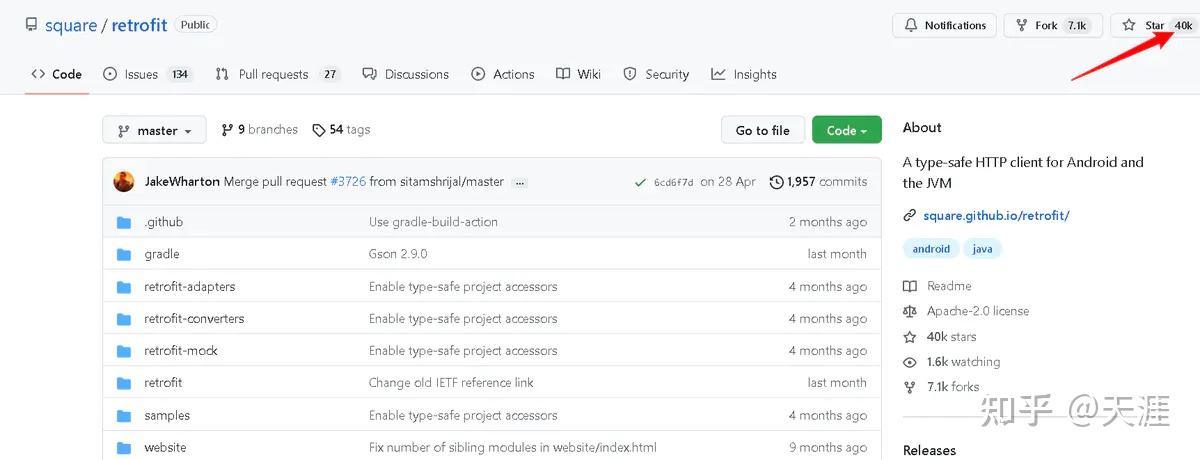
Task: Click the tags label icon
Action: pyautogui.click(x=318, y=130)
